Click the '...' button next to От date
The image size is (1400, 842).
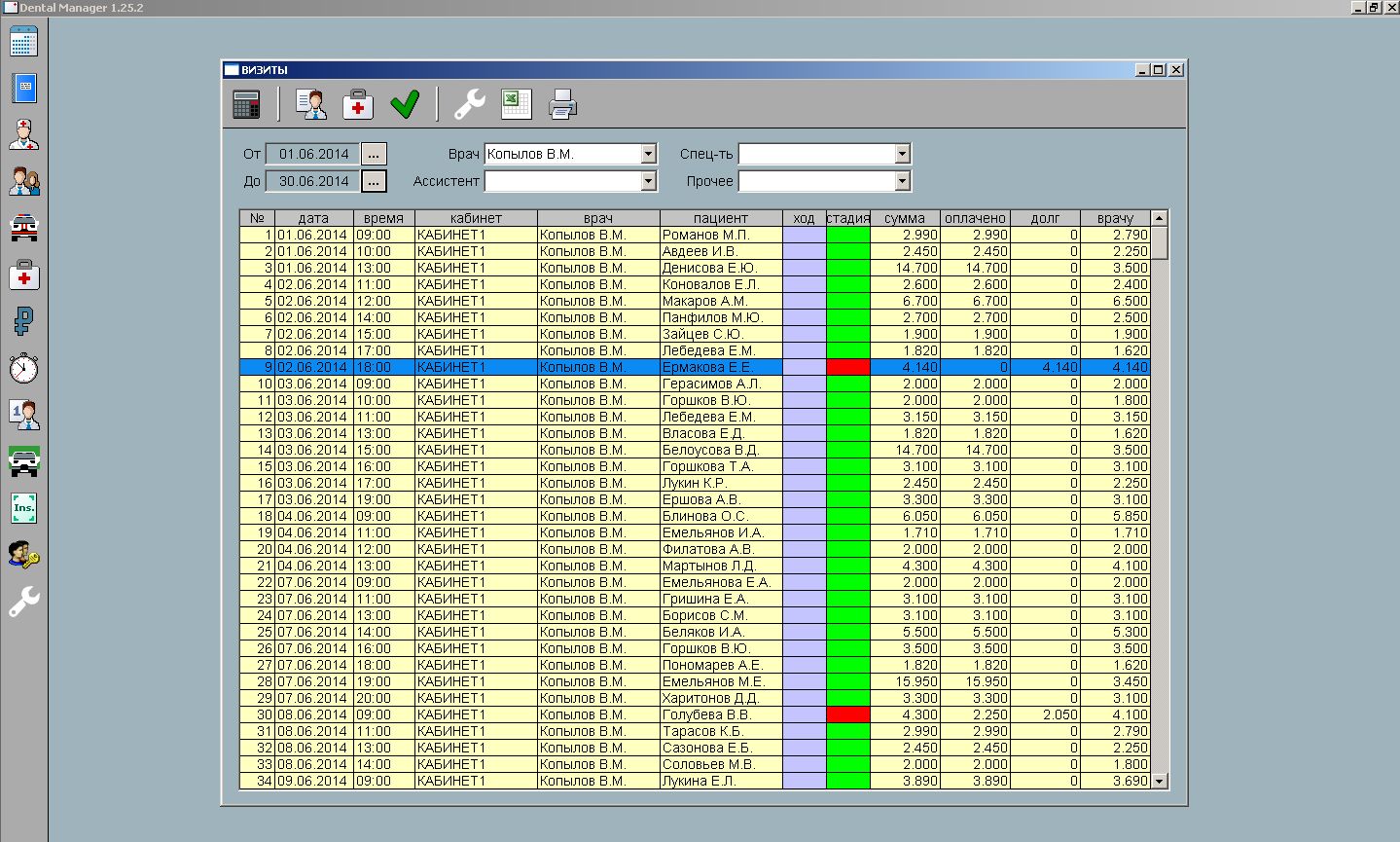tap(374, 154)
